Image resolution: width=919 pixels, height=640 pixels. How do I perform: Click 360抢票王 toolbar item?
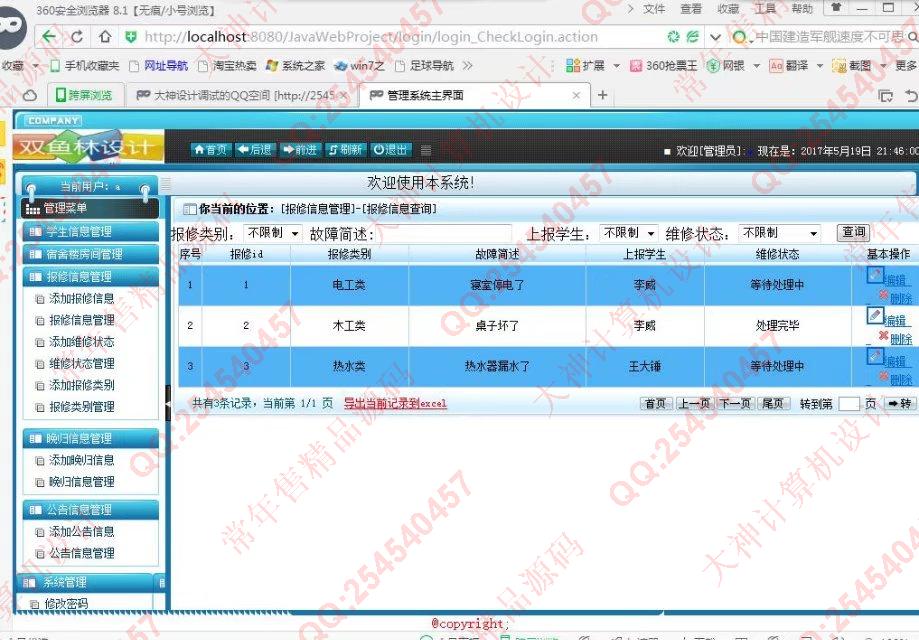[664, 66]
